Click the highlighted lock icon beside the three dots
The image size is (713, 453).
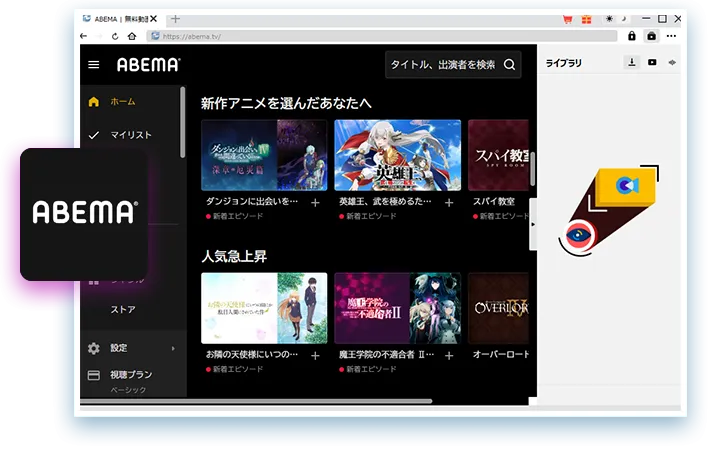[651, 36]
